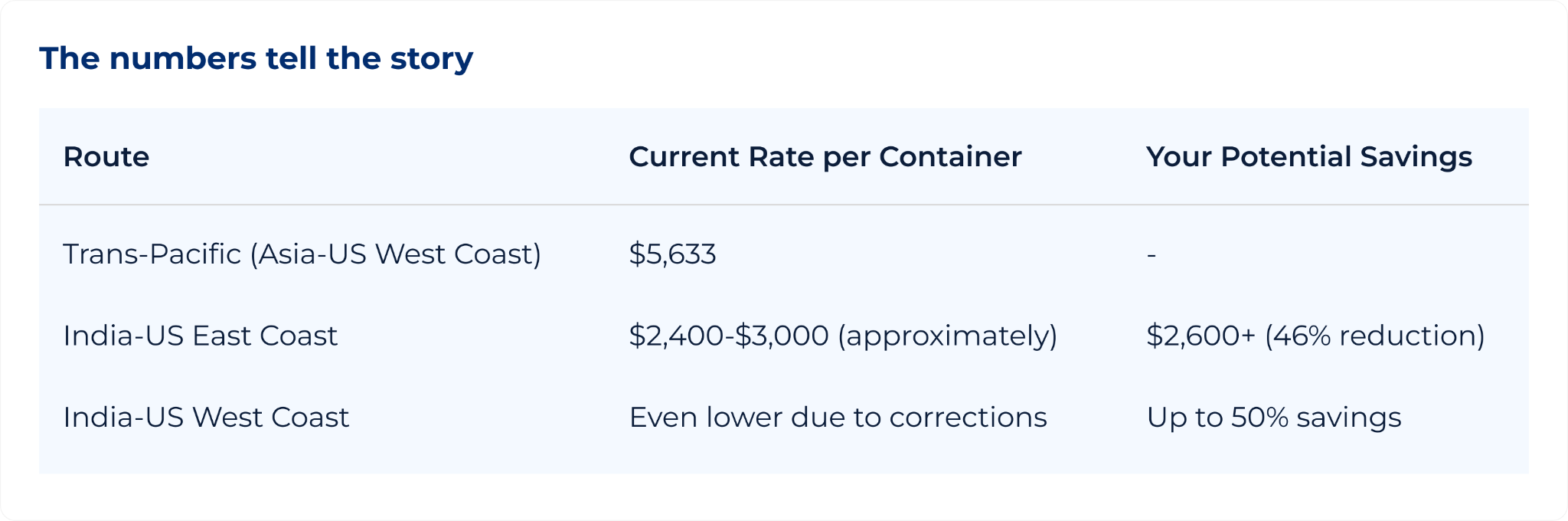Select the 'Route' column header
This screenshot has height=521, width=1568.
click(x=106, y=157)
